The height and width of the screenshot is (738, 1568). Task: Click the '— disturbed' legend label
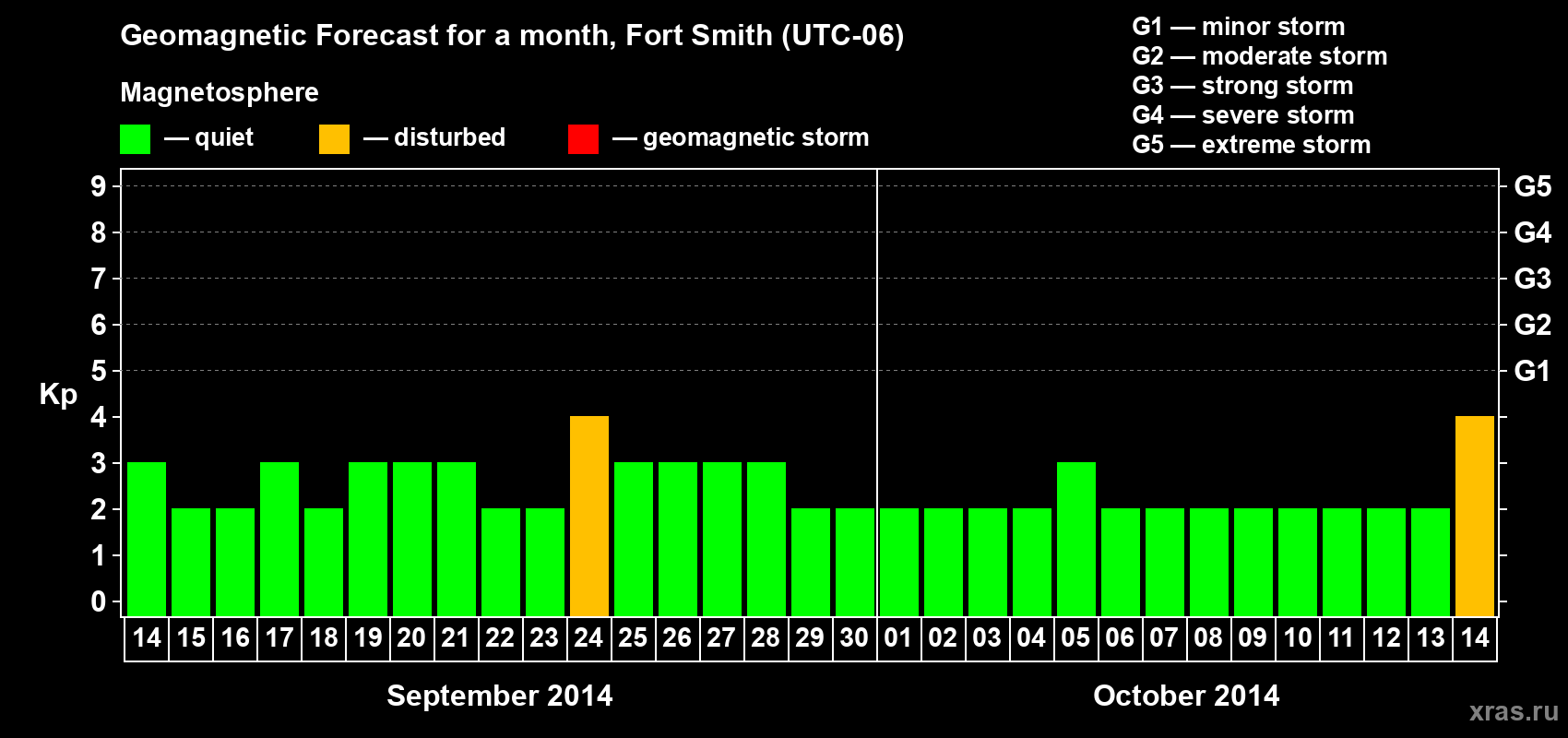[434, 137]
